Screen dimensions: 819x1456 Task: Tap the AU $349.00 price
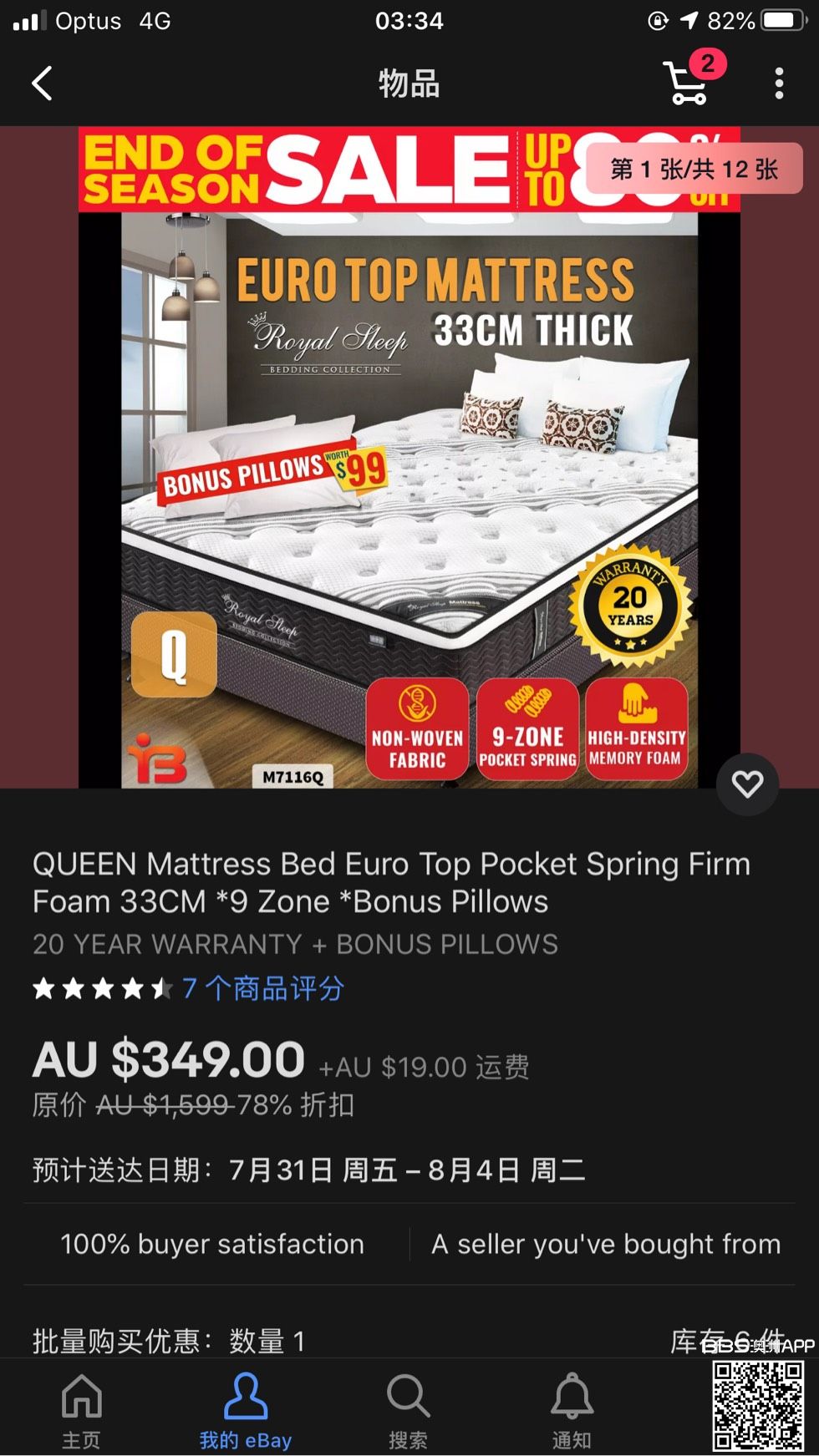[169, 1059]
